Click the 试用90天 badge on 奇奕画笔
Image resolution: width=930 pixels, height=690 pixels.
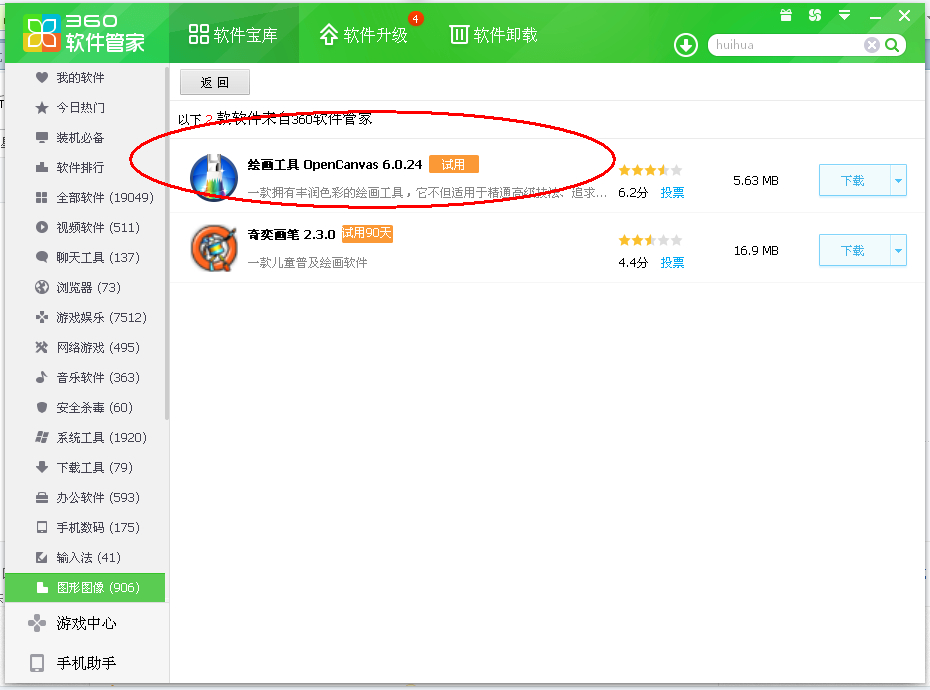tap(367, 233)
